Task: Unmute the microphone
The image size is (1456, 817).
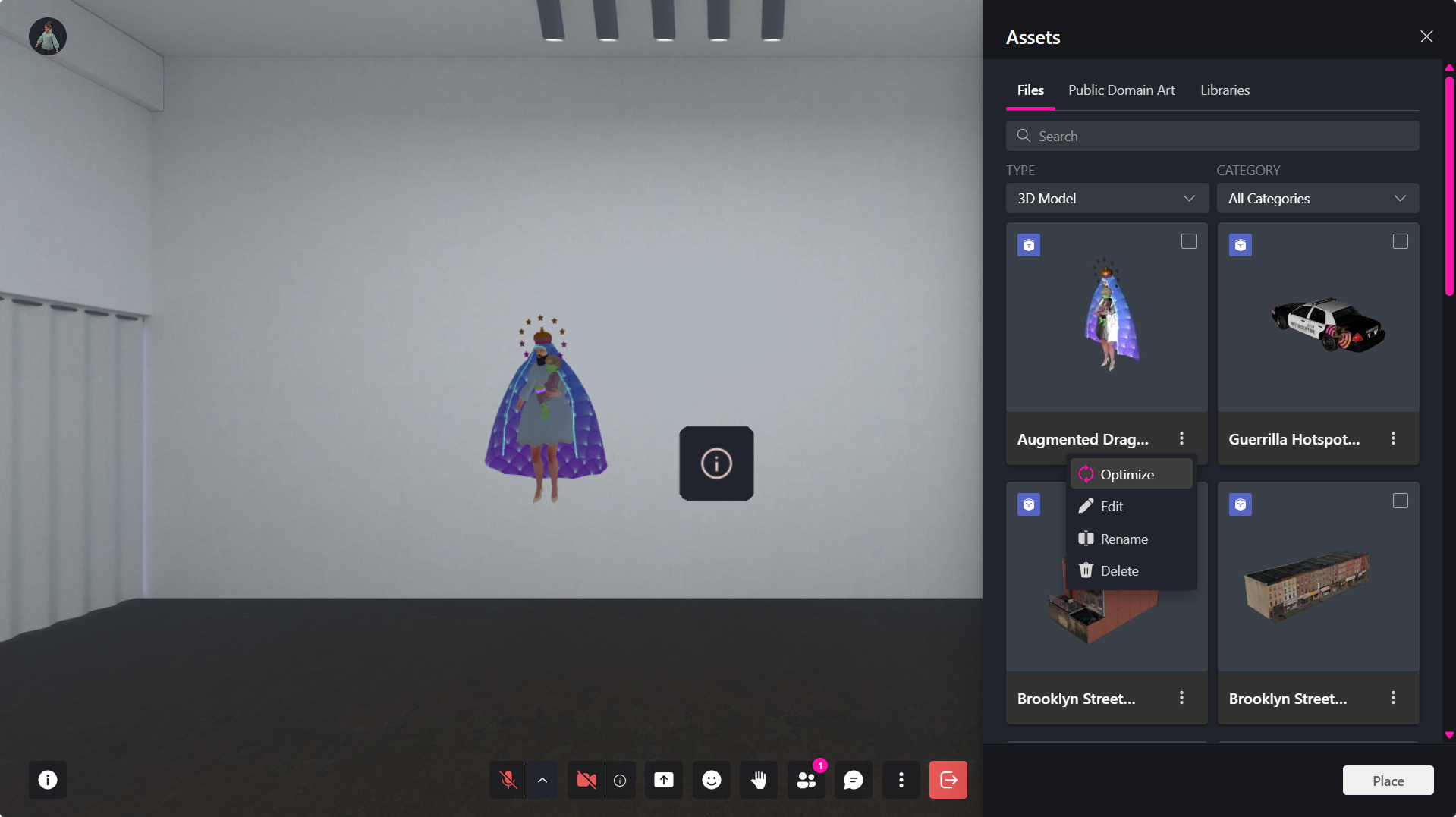Action: click(507, 780)
